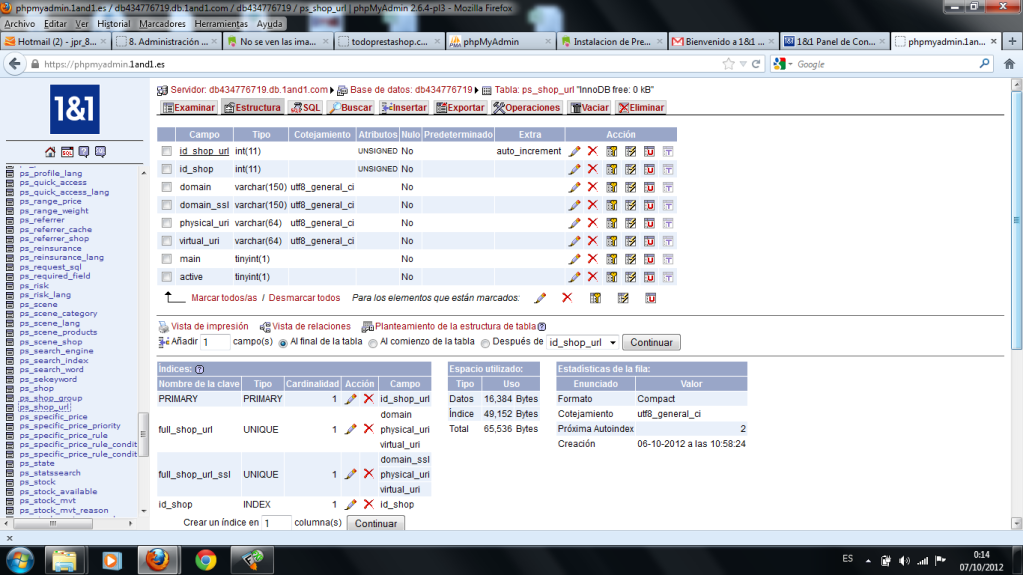Open ps_shop table in sidebar
Image resolution: width=1023 pixels, height=575 pixels.
tap(37, 388)
